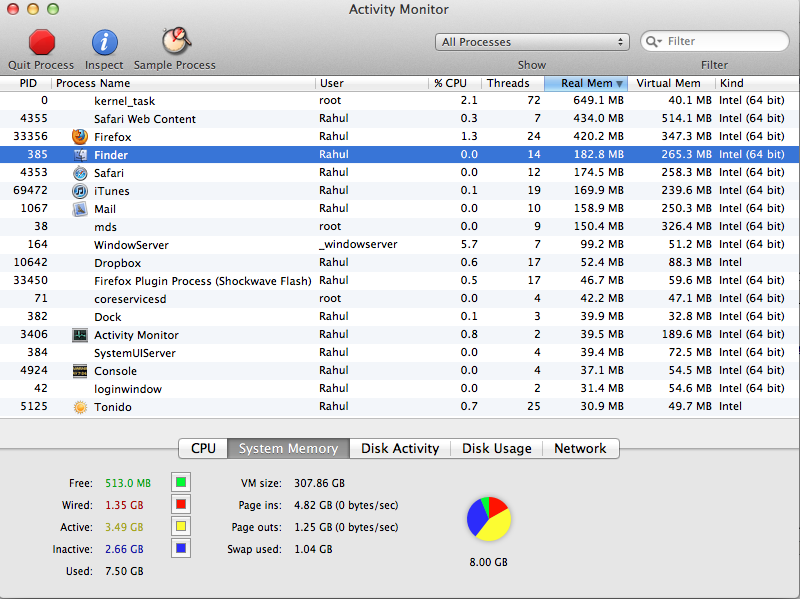The height and width of the screenshot is (599, 800).
Task: Click the blue Inactive memory color swatch
Action: pos(181,548)
